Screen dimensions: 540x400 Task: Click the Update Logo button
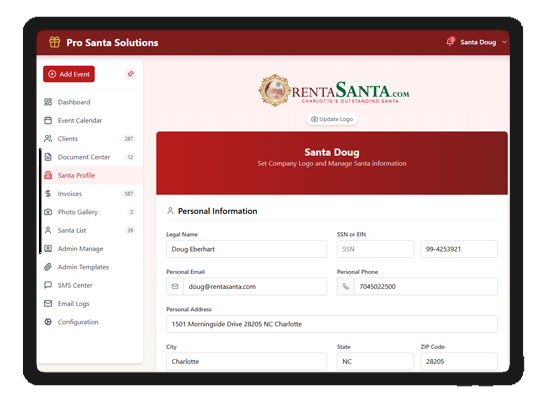[332, 119]
